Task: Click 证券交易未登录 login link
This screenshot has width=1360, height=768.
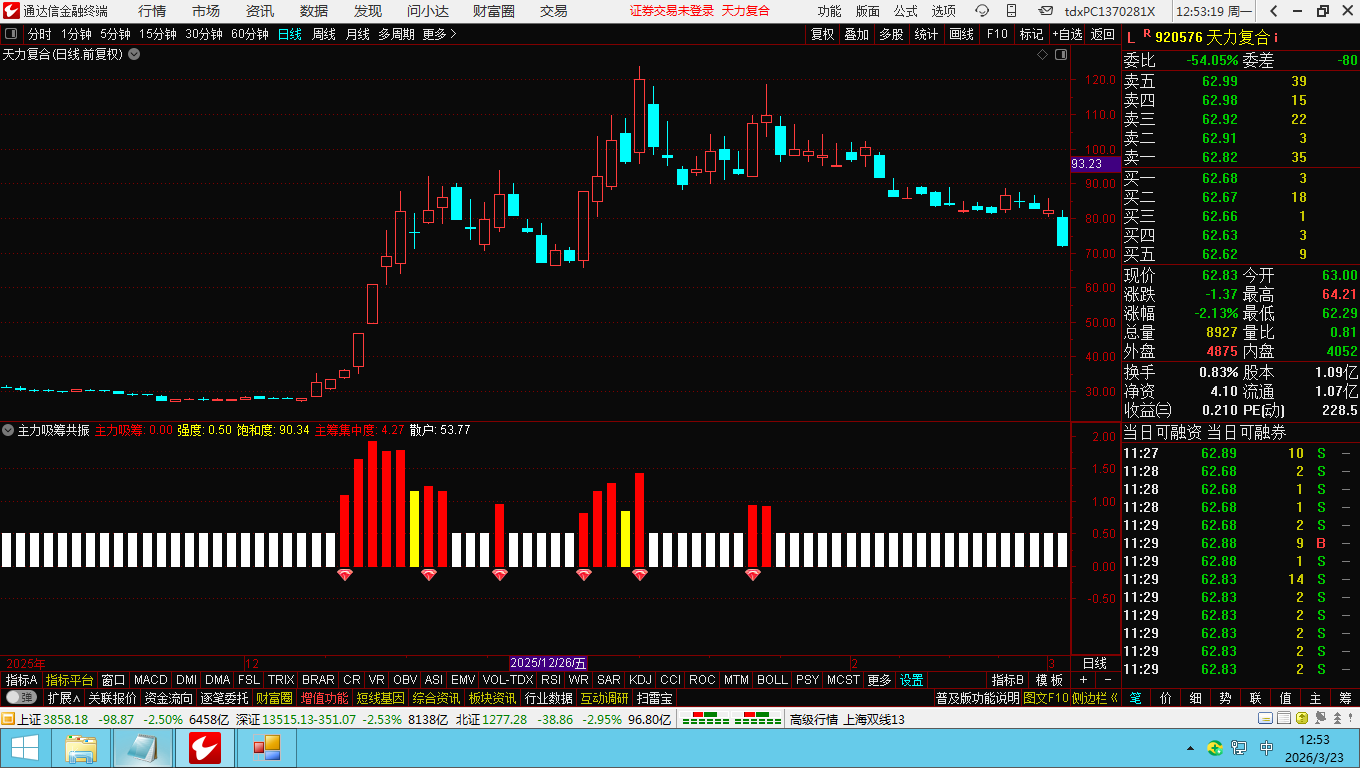Action: pyautogui.click(x=672, y=11)
